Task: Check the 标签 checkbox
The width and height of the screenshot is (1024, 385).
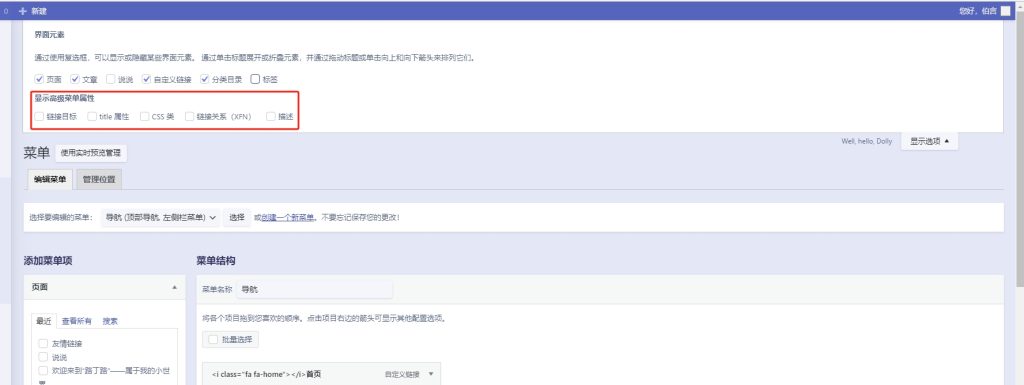Action: (255, 79)
